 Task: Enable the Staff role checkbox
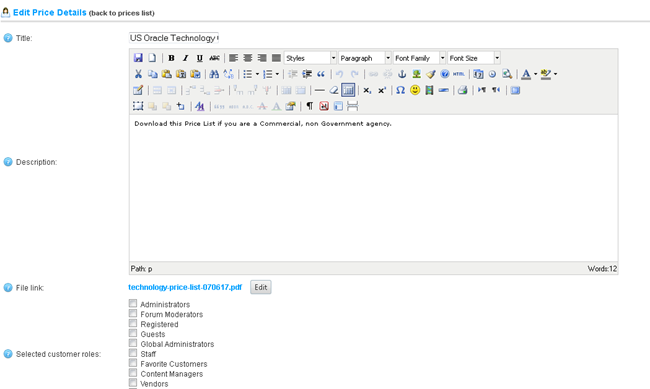click(x=133, y=353)
